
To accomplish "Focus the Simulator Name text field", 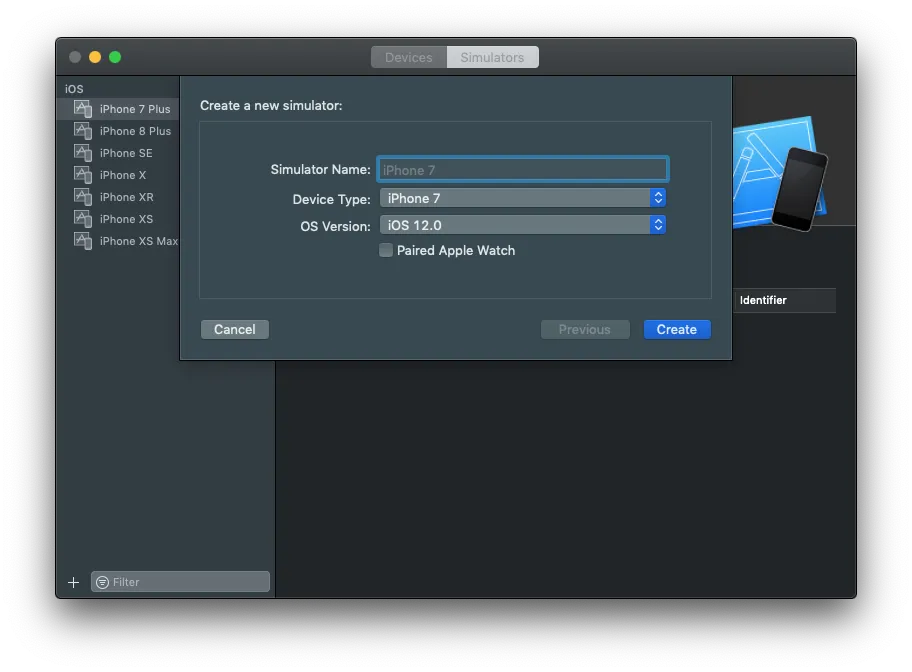I will 522,169.
